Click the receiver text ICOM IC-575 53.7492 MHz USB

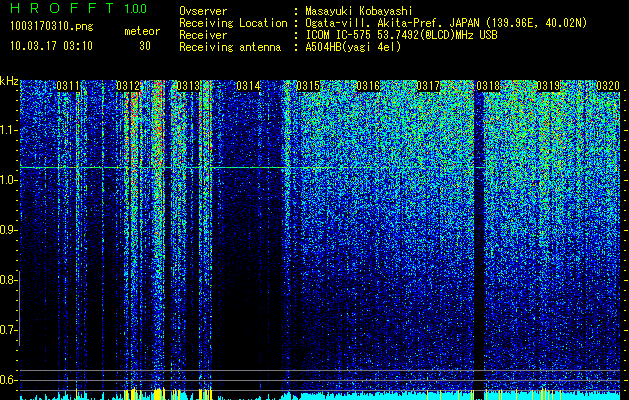401,35
